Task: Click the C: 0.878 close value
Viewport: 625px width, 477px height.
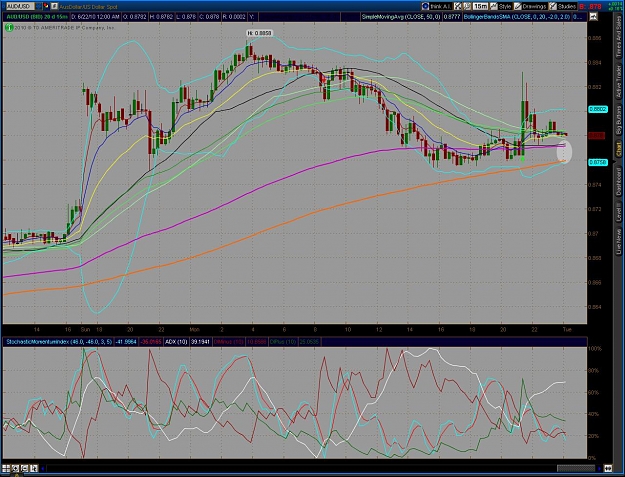Action: [x=210, y=17]
